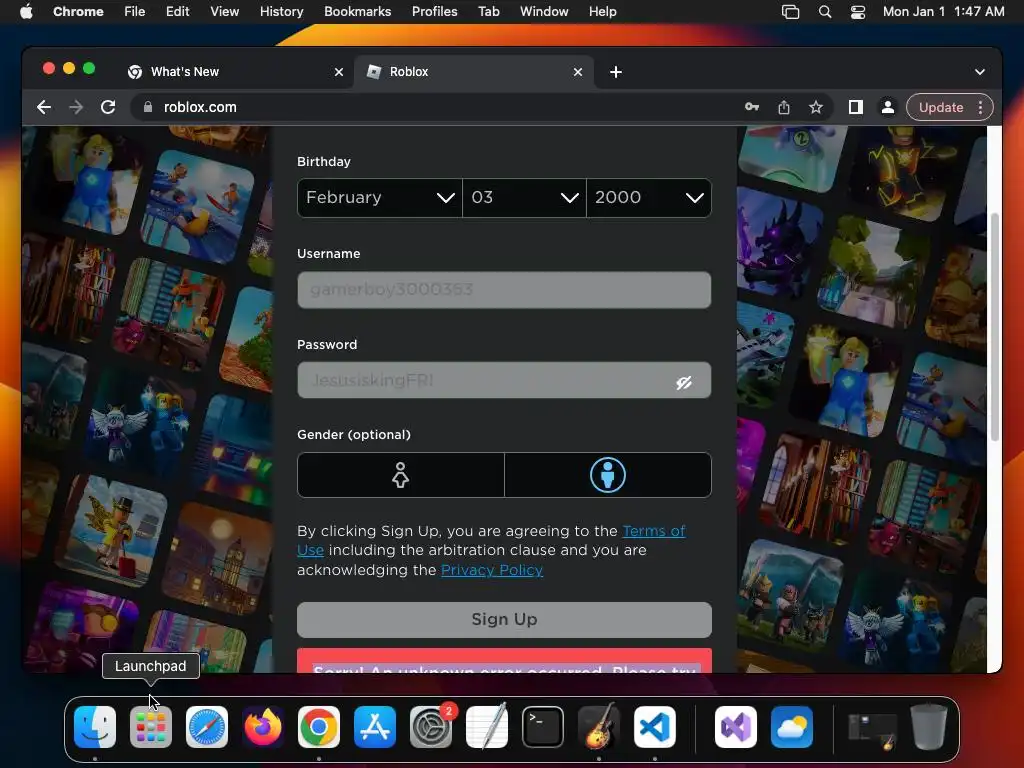Viewport: 1024px width, 768px height.
Task: Click the date and time in menu bar
Action: coord(944,12)
